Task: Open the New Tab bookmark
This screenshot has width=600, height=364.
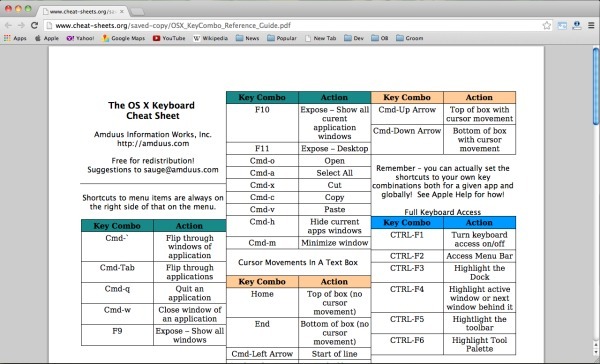Action: 321,38
